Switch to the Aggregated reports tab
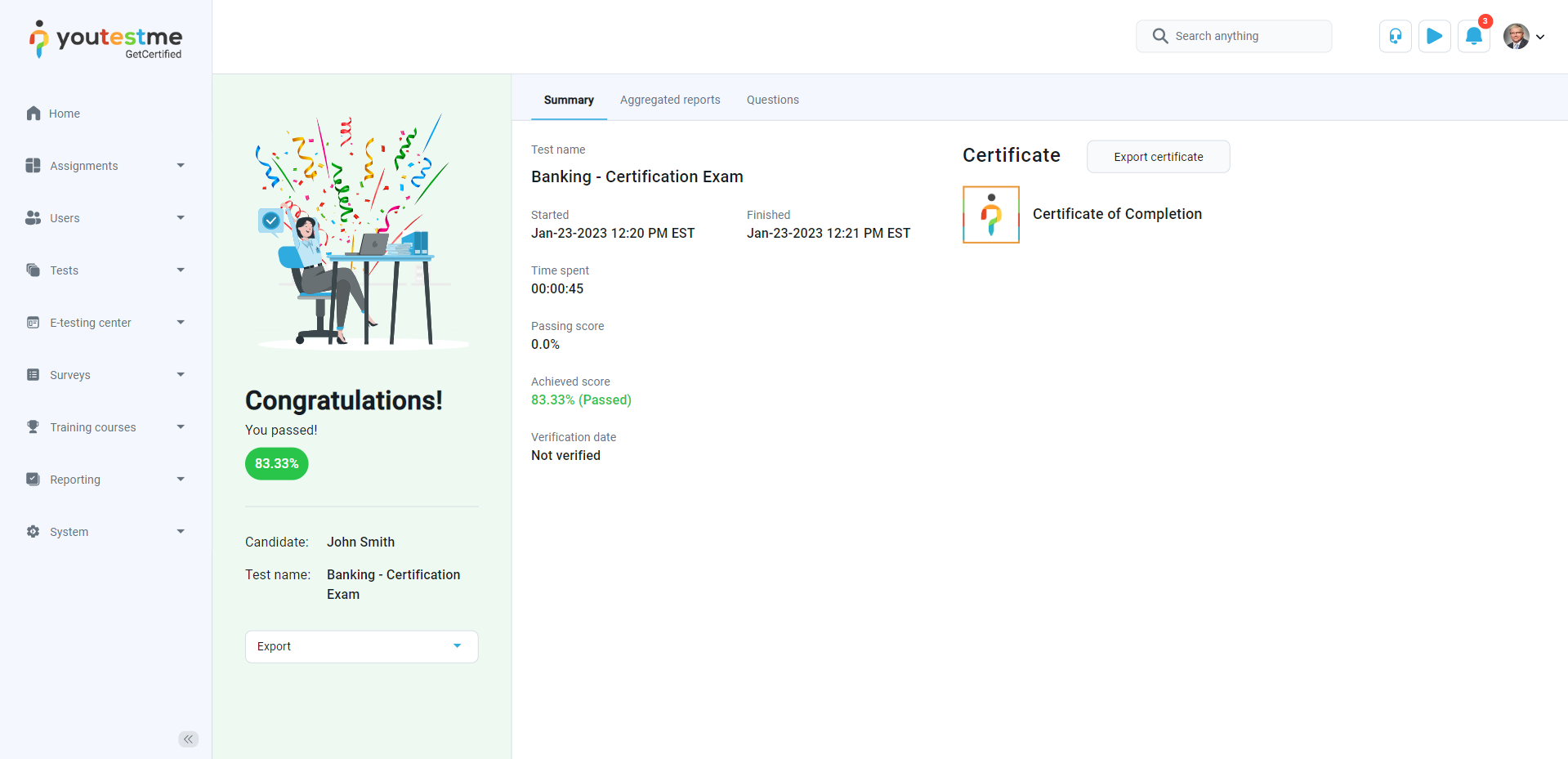1568x759 pixels. click(670, 100)
